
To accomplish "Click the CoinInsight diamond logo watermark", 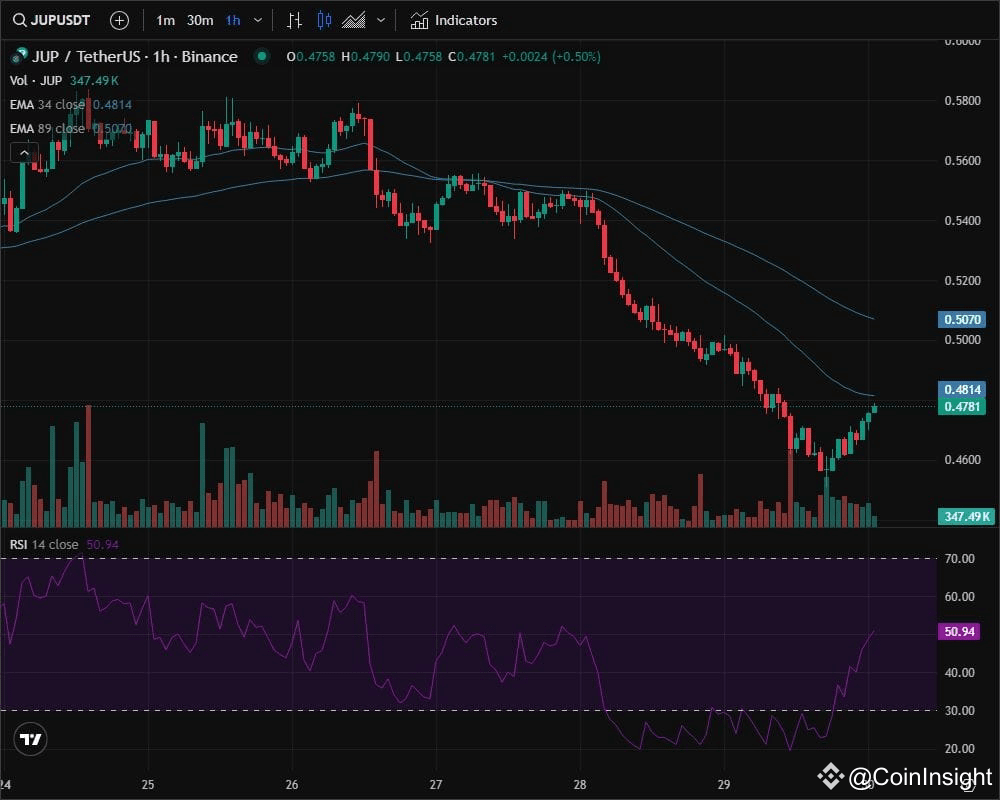I will click(830, 773).
